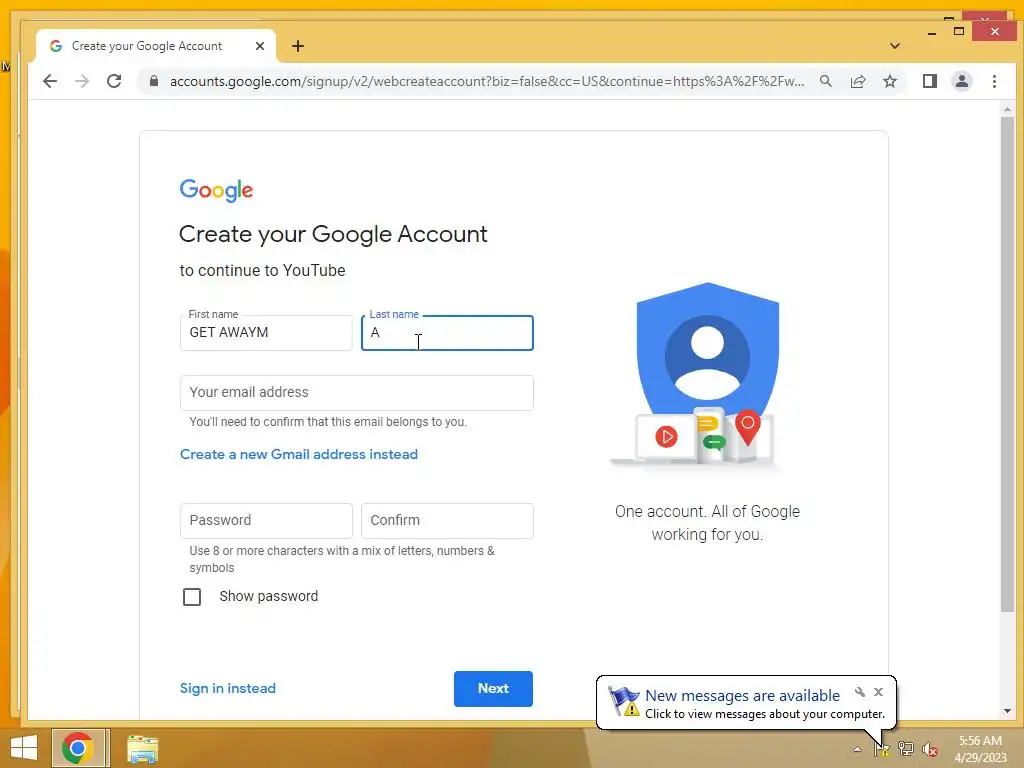The image size is (1024, 768).
Task: Click the Create your Google Account heading
Action: pyautogui.click(x=333, y=234)
